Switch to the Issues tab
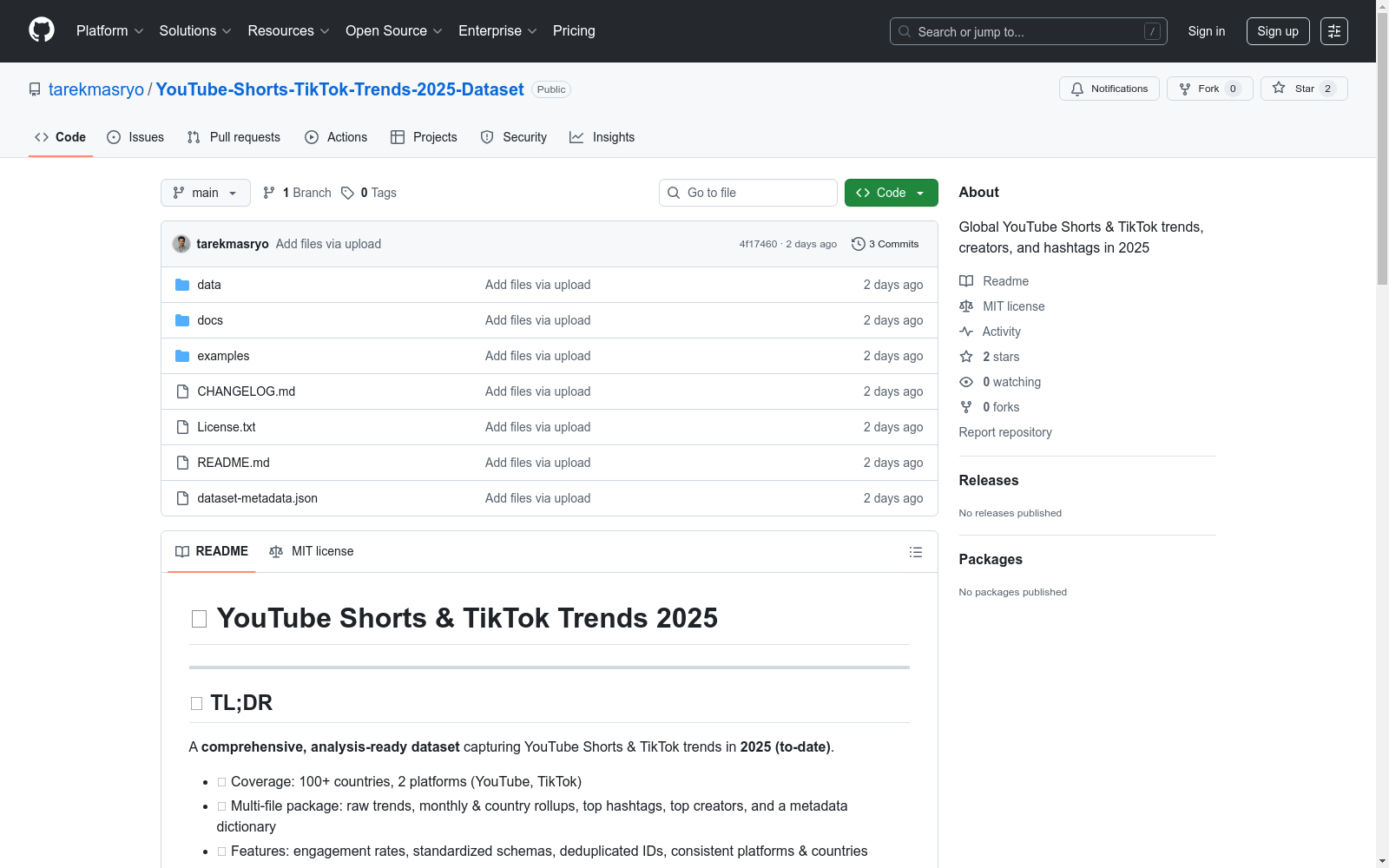Screen dimensions: 1389x868 tap(135, 137)
